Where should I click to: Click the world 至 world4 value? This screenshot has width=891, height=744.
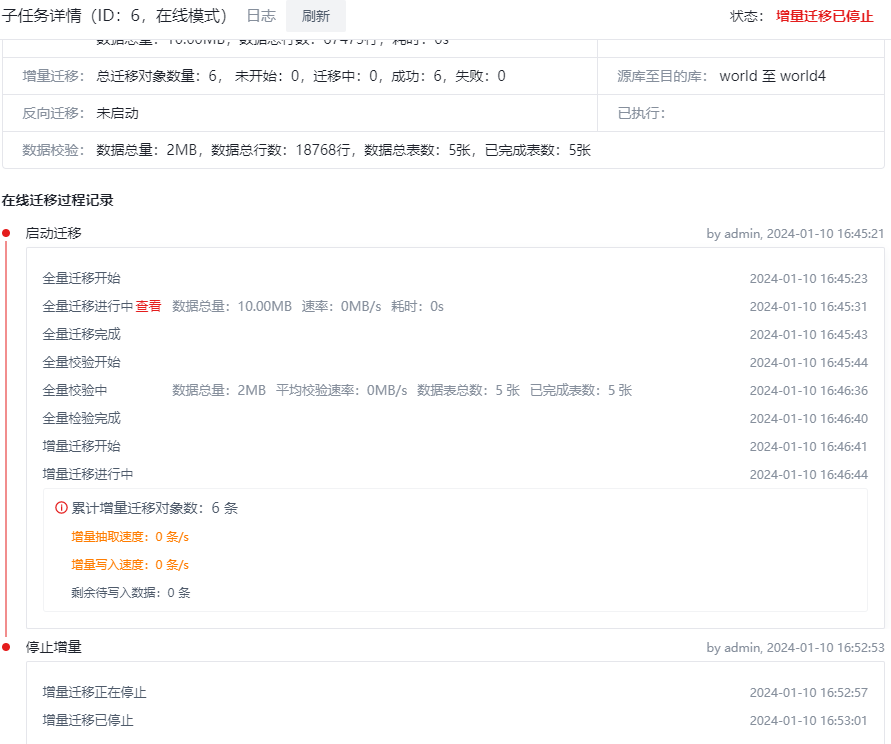tap(772, 76)
